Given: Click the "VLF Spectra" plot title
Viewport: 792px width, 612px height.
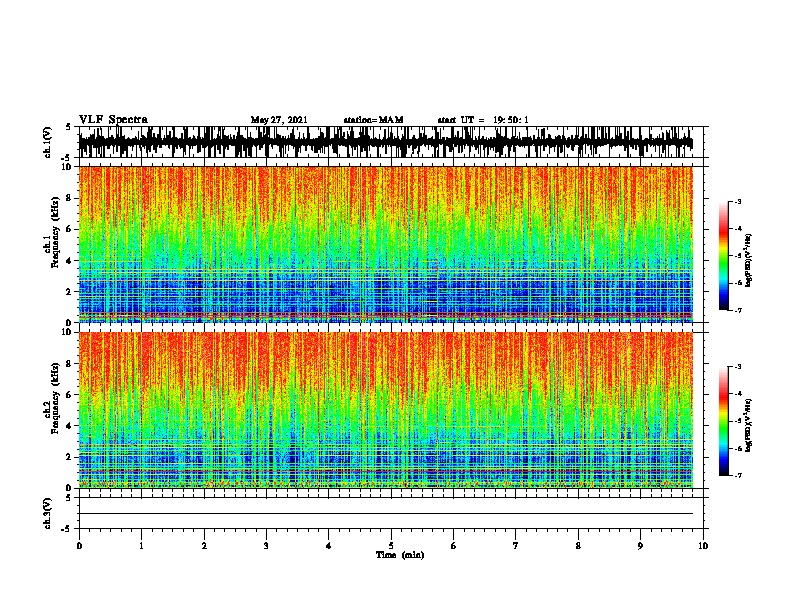Looking at the screenshot, I should 113,120.
